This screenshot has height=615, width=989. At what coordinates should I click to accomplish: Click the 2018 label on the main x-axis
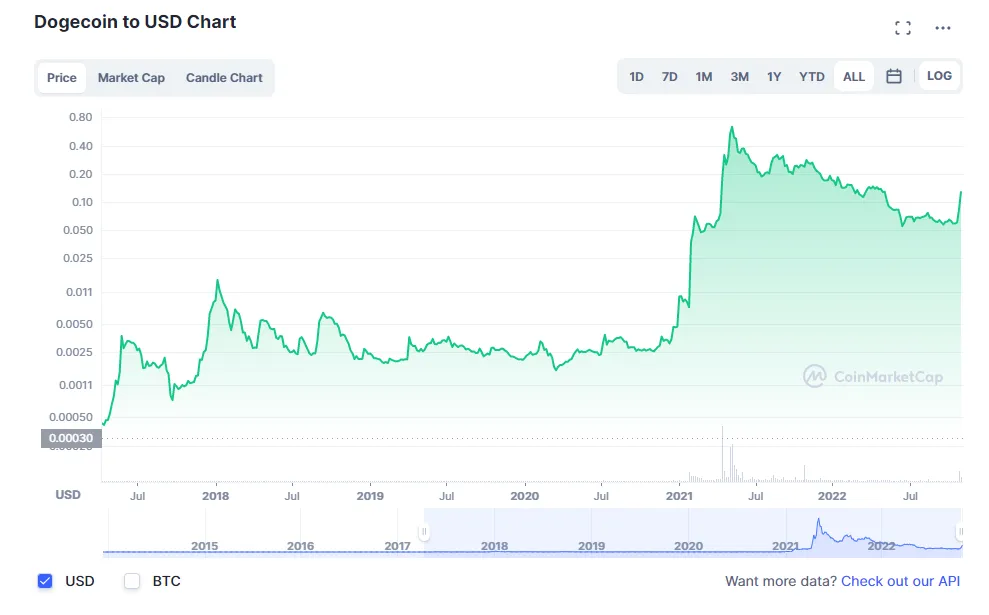[216, 496]
